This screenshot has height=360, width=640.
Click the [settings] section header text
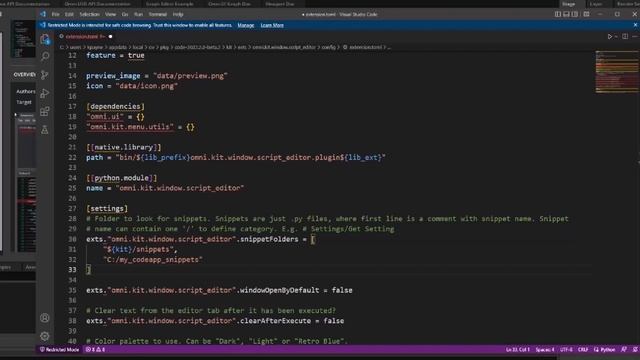[x=107, y=209]
